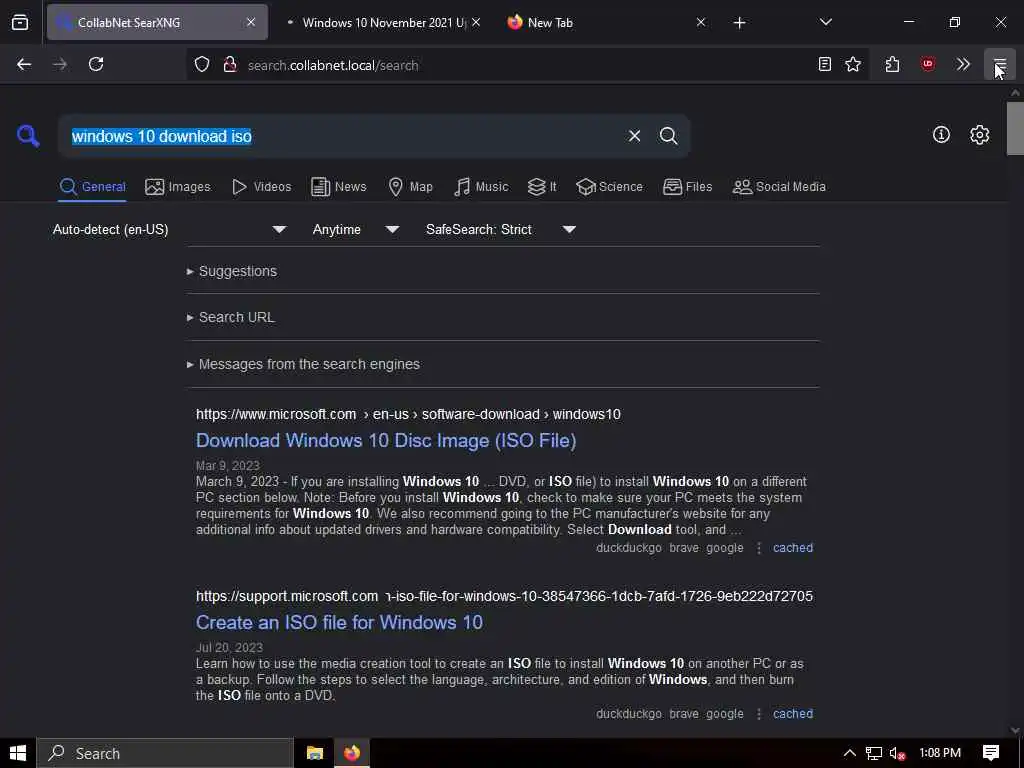Toggle reader view icon in address bar
1024x768 pixels.
[x=825, y=65]
